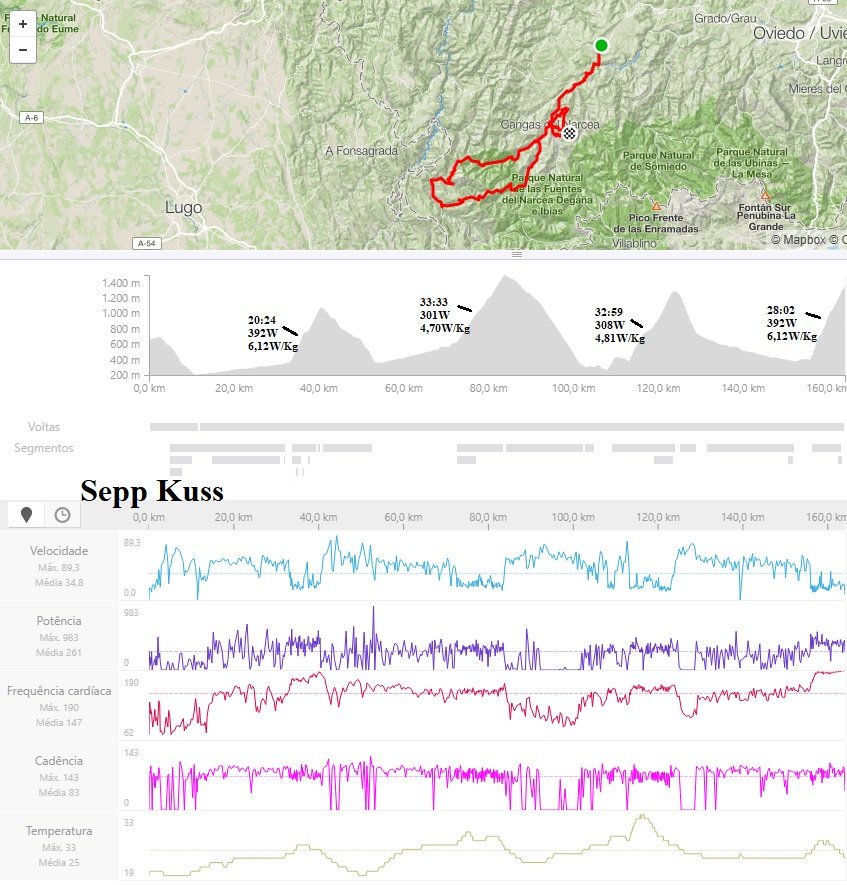Switch chart axis to distance pin
The height and width of the screenshot is (885, 847).
pyautogui.click(x=26, y=515)
